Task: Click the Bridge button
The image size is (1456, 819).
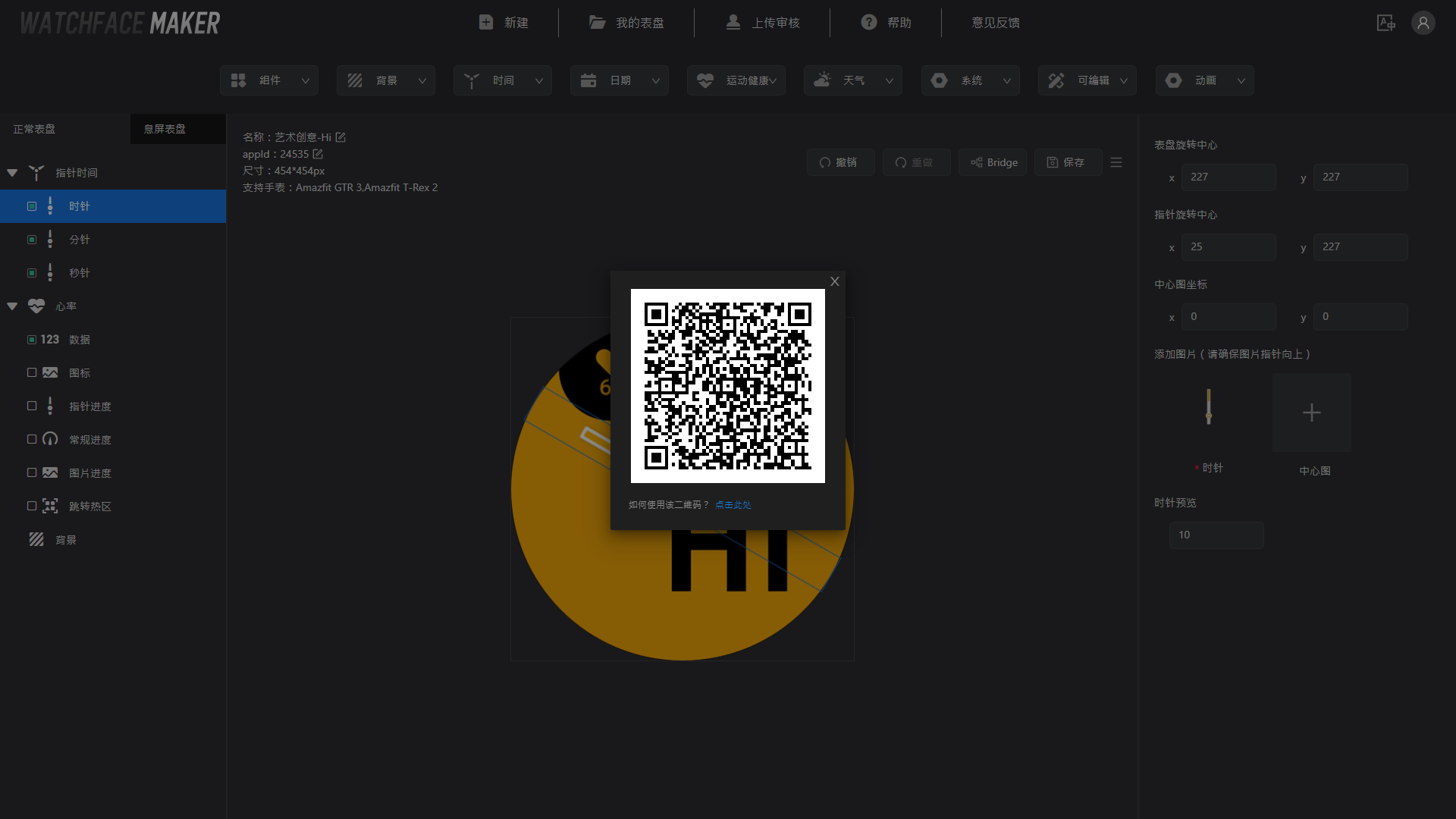Action: [x=993, y=162]
